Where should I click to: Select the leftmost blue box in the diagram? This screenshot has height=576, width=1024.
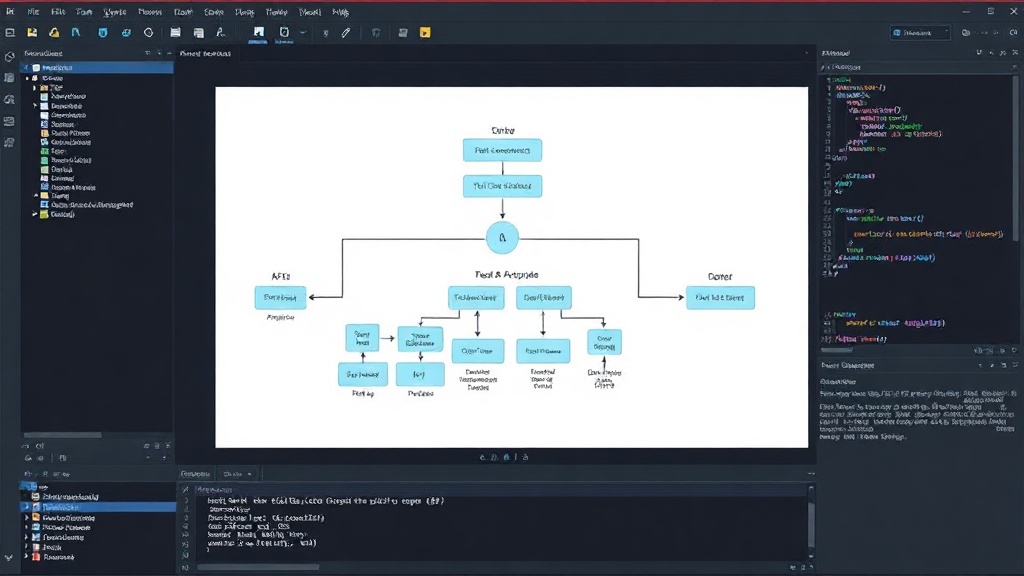click(280, 298)
